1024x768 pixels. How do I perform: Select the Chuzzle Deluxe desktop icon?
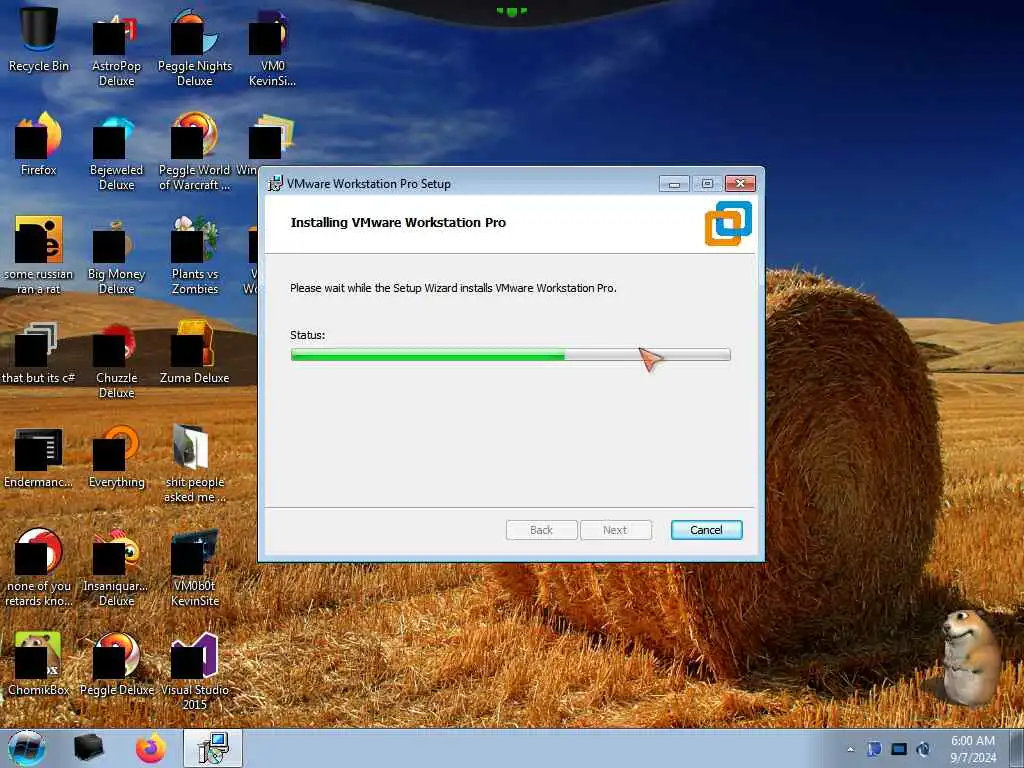click(116, 360)
